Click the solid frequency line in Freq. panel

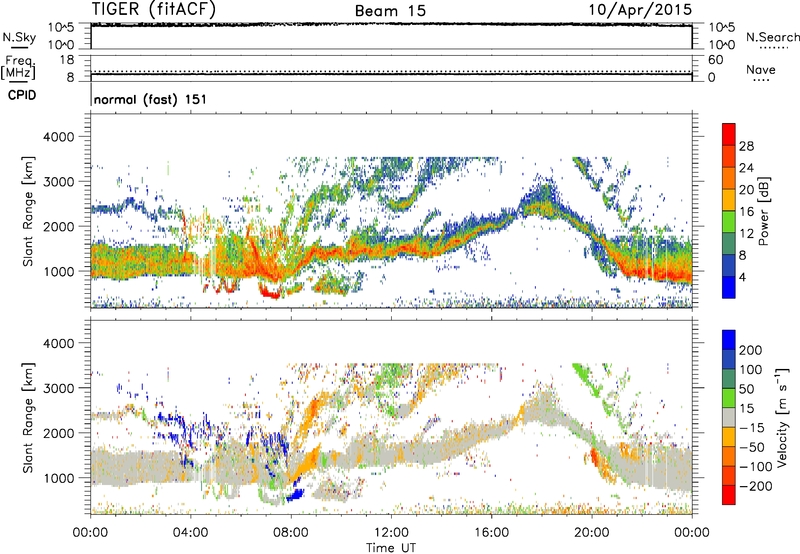coord(391,74)
